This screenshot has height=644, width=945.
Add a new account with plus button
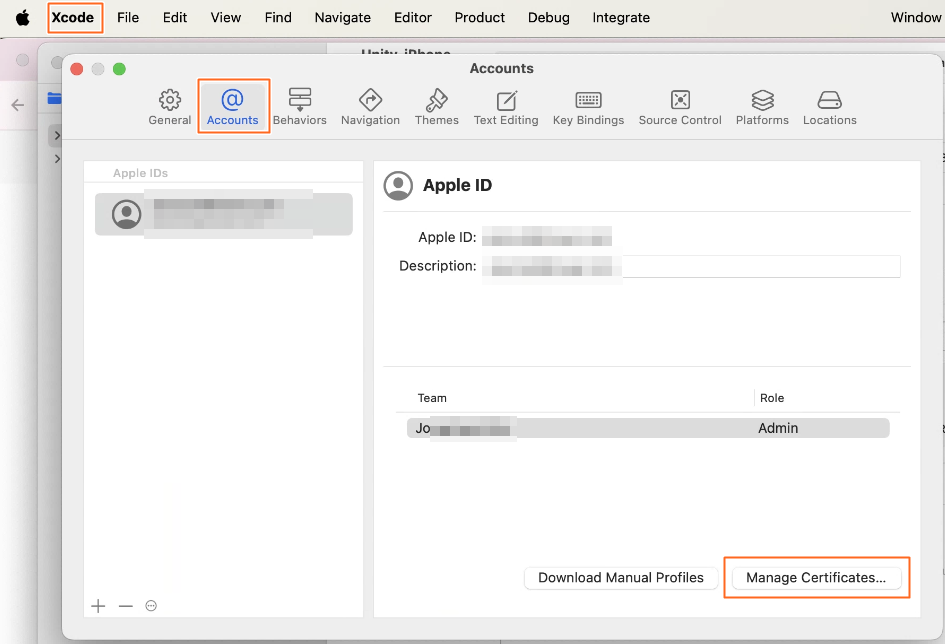[98, 606]
